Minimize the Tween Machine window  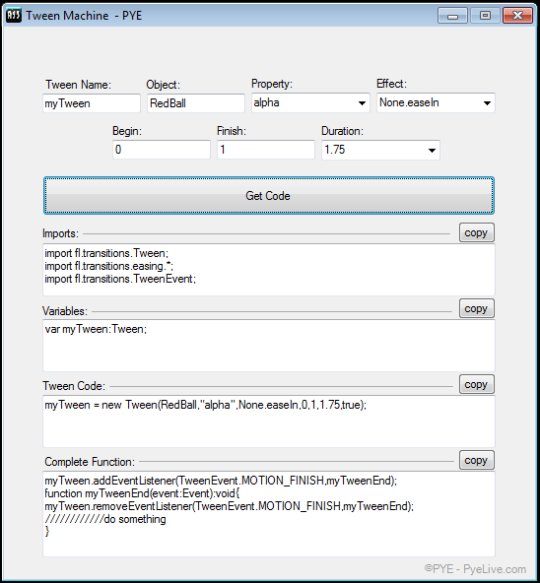[x=453, y=16]
